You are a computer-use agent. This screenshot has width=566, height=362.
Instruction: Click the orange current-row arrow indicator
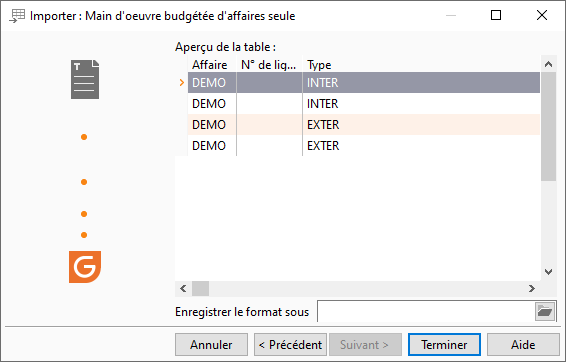(x=182, y=83)
